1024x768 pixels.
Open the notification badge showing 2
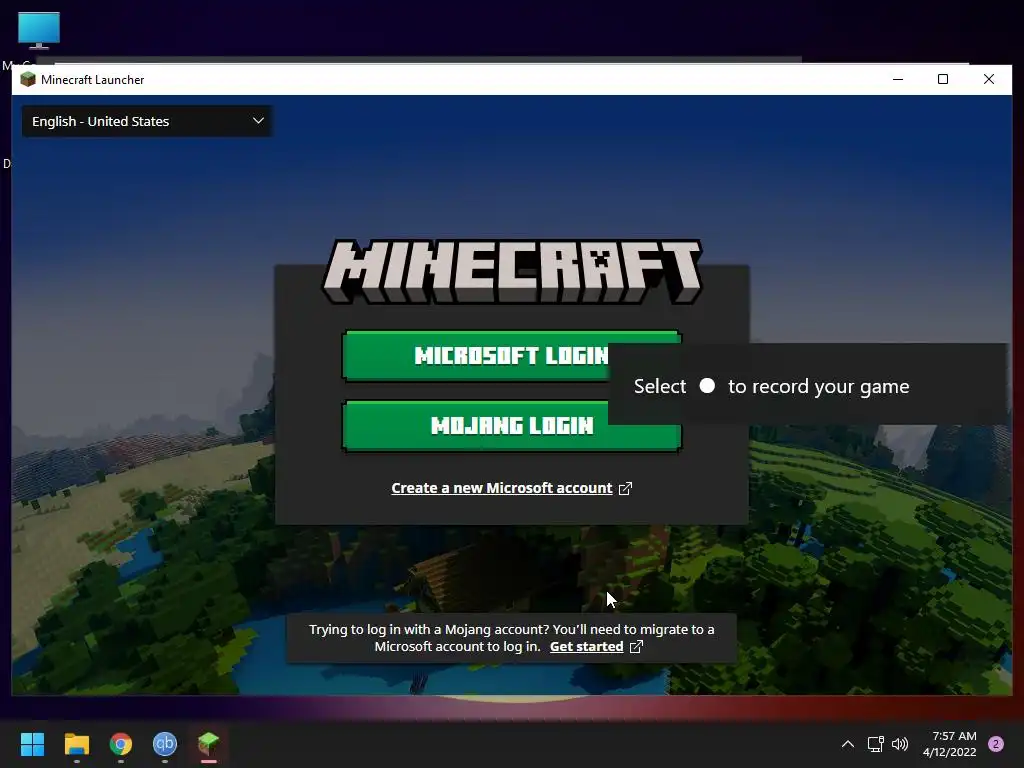click(x=996, y=744)
